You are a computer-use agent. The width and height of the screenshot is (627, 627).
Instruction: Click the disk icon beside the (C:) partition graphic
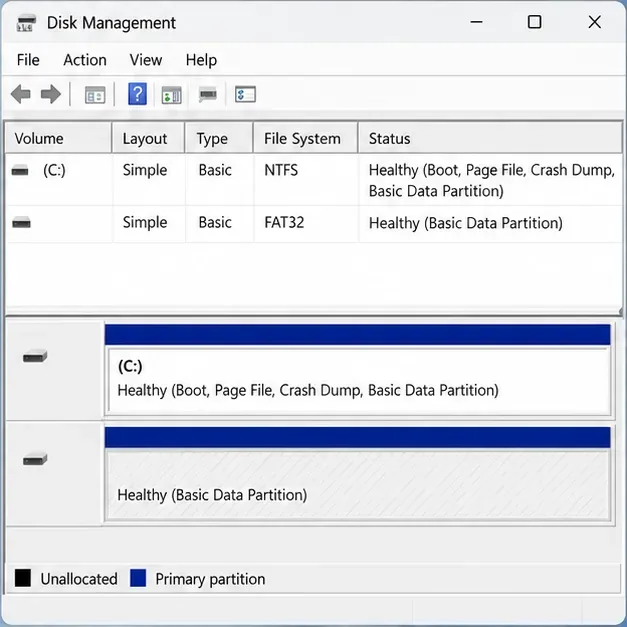click(x=35, y=356)
